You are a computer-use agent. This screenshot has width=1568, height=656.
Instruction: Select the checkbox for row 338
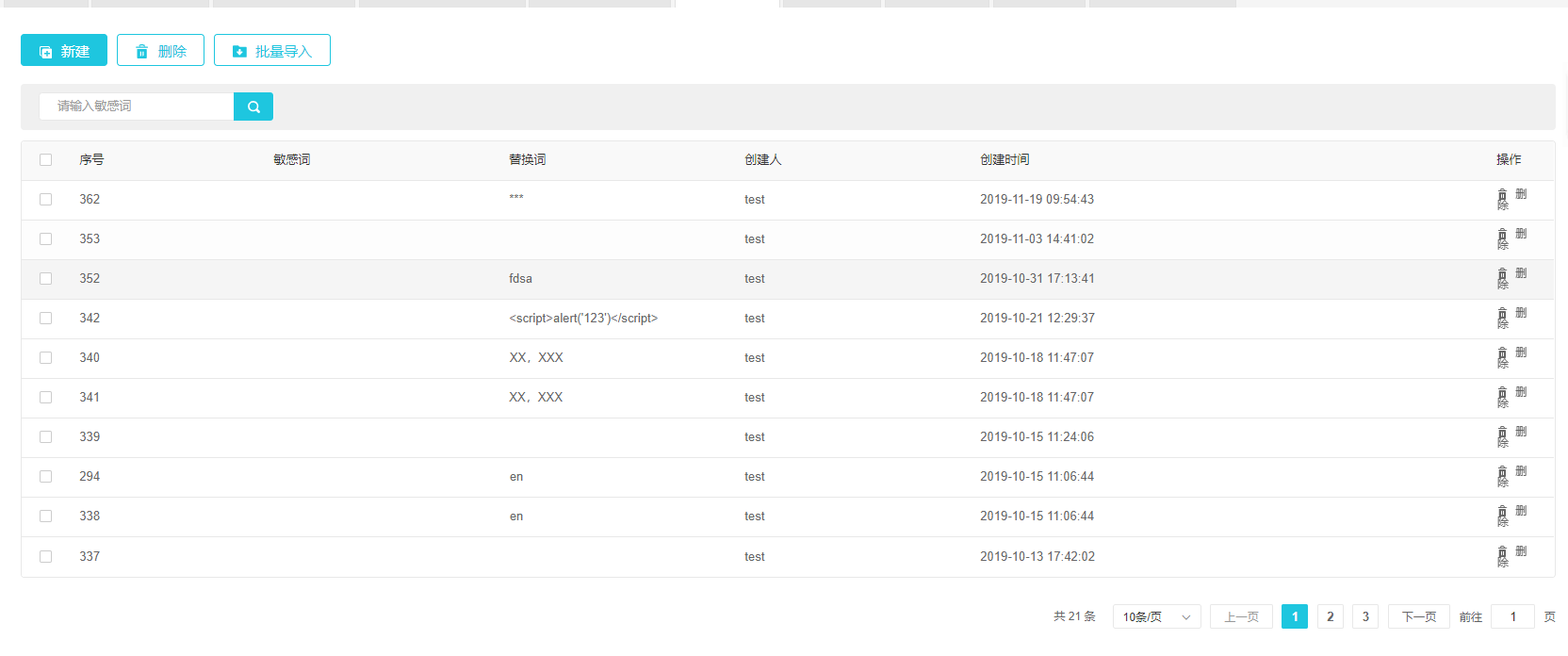coord(45,517)
